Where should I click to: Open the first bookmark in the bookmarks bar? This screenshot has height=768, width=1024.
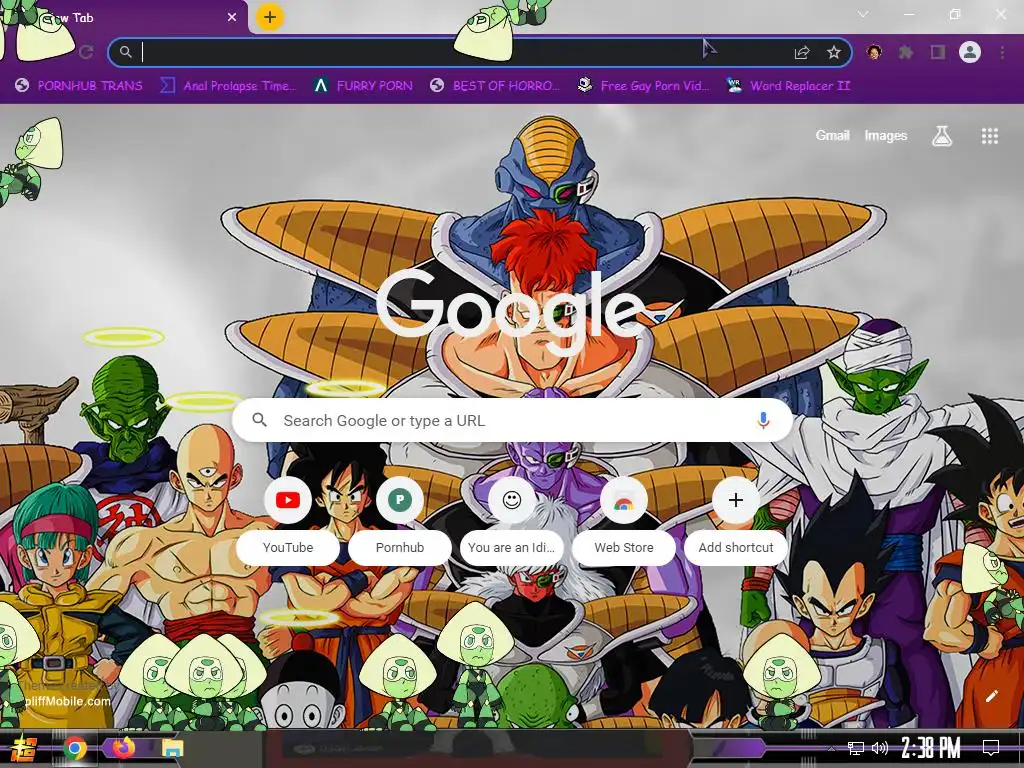point(78,86)
